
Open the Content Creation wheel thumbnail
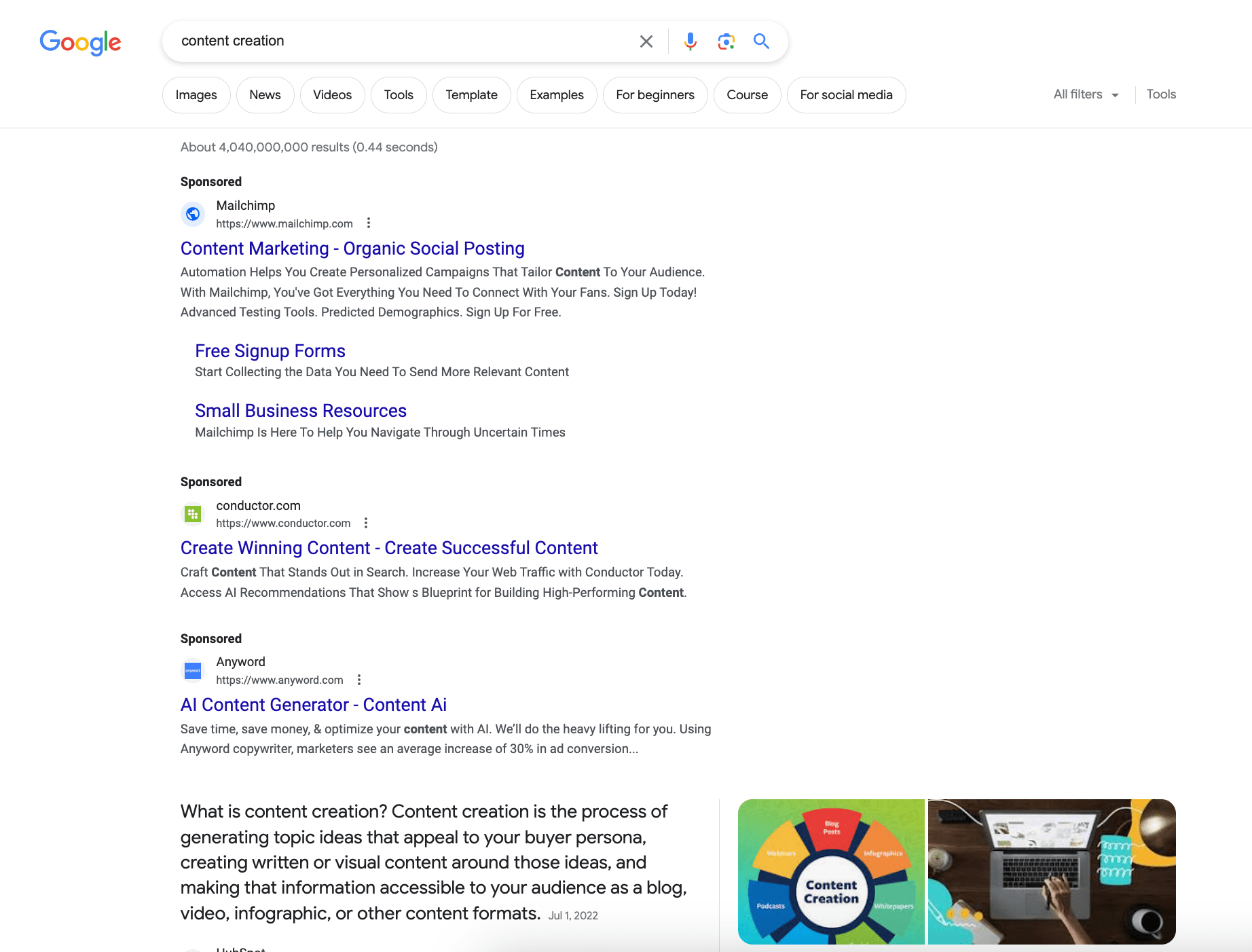(831, 872)
